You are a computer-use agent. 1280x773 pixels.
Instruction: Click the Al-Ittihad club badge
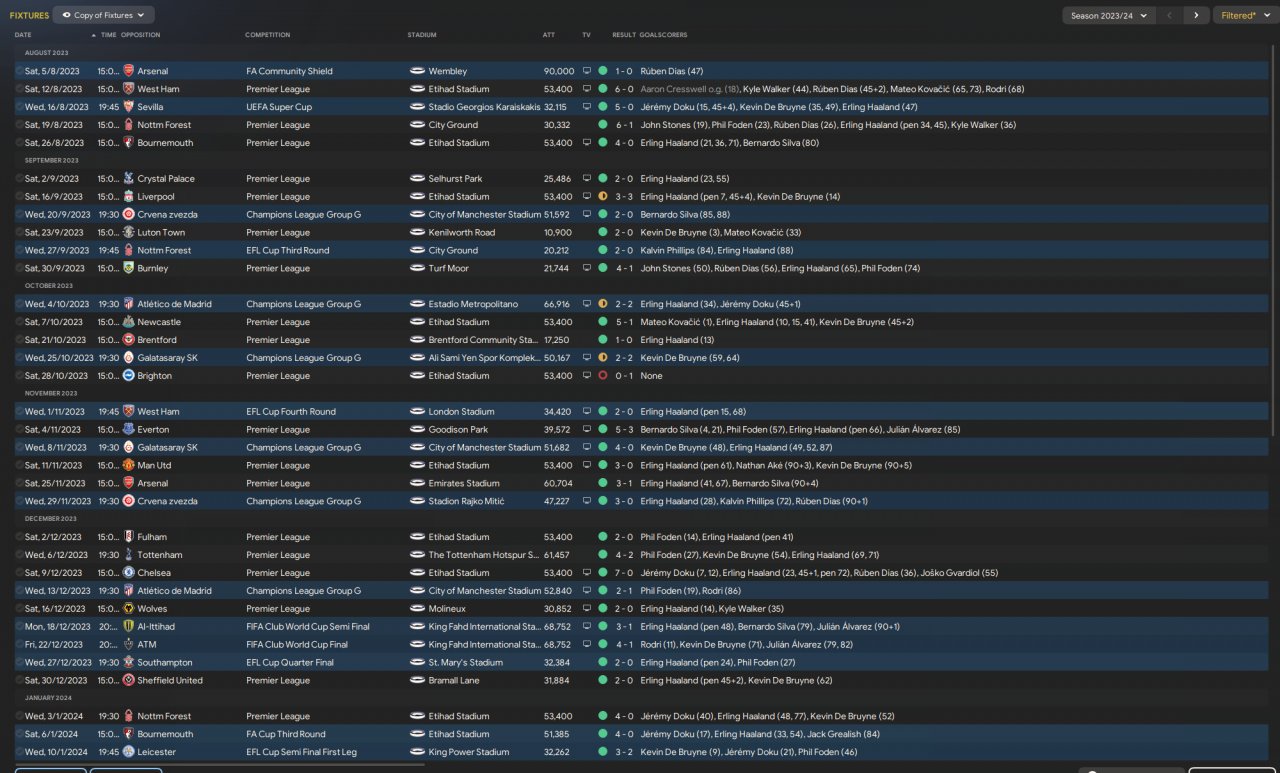point(128,627)
